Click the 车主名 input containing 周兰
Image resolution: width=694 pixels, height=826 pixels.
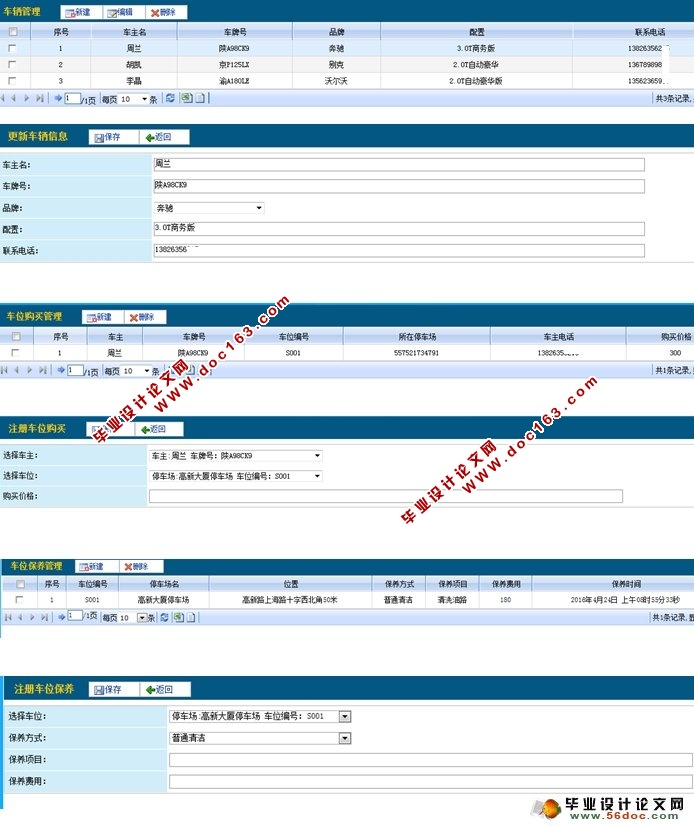pos(398,164)
